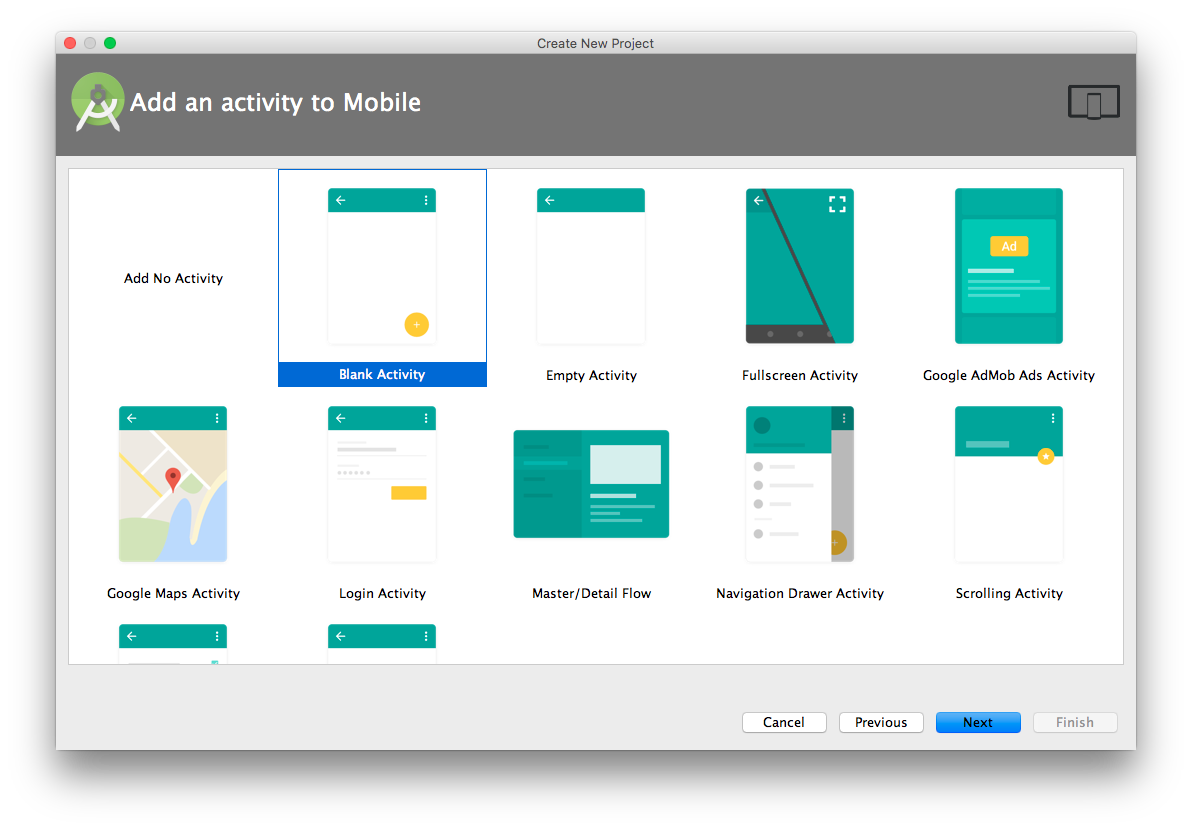The height and width of the screenshot is (830, 1192).
Task: Select the Scrolling Activity template
Action: coord(1008,483)
